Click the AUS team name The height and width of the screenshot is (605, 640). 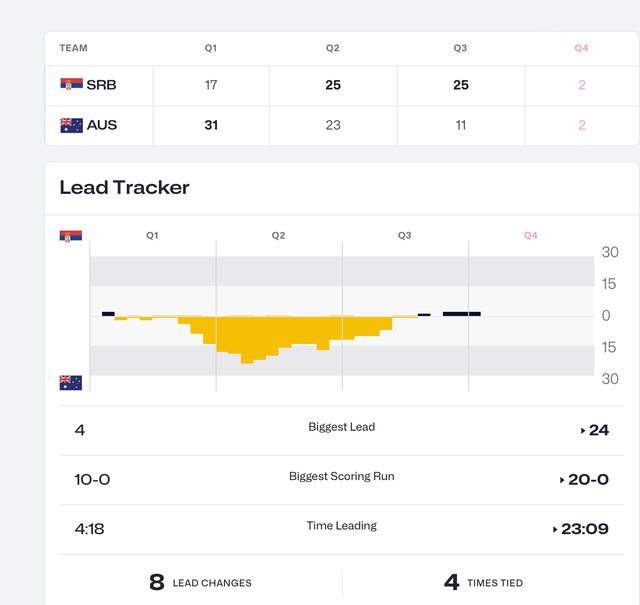pos(102,125)
